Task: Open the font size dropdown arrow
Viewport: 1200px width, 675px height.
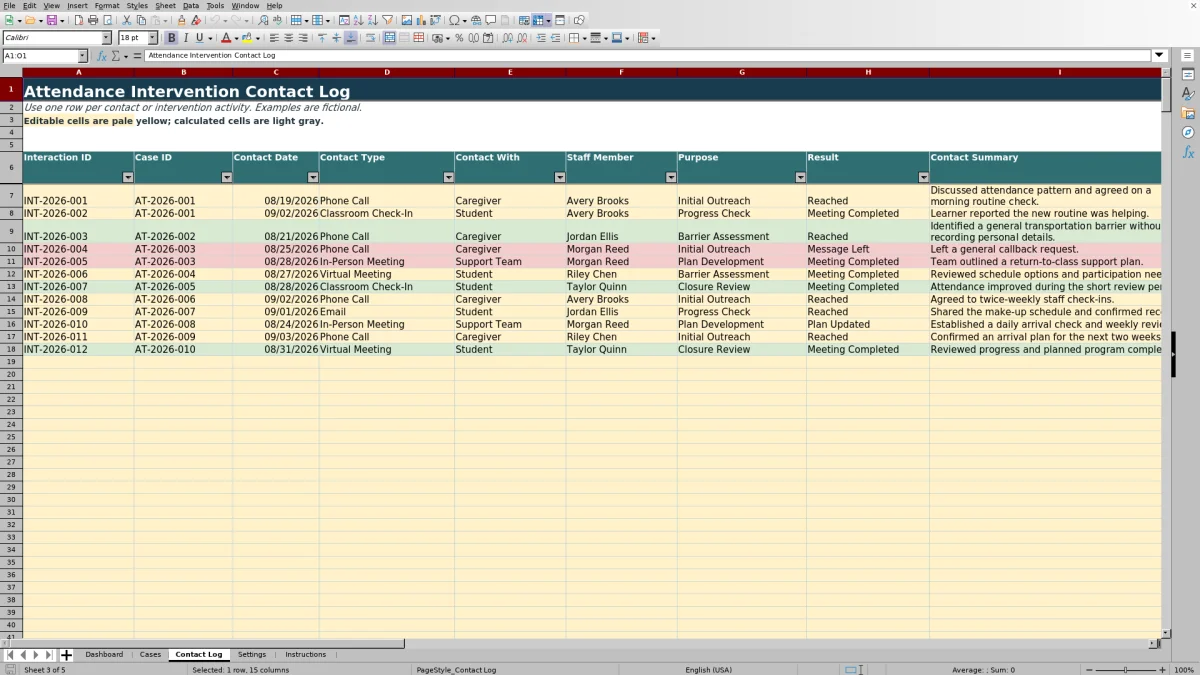Action: click(152, 38)
